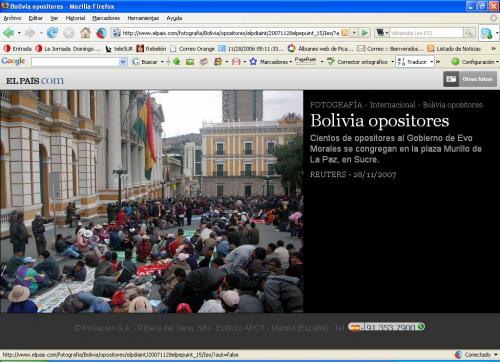This screenshot has height=362, width=500.
Task: Expand the Google search box dropdown
Action: pos(123,62)
